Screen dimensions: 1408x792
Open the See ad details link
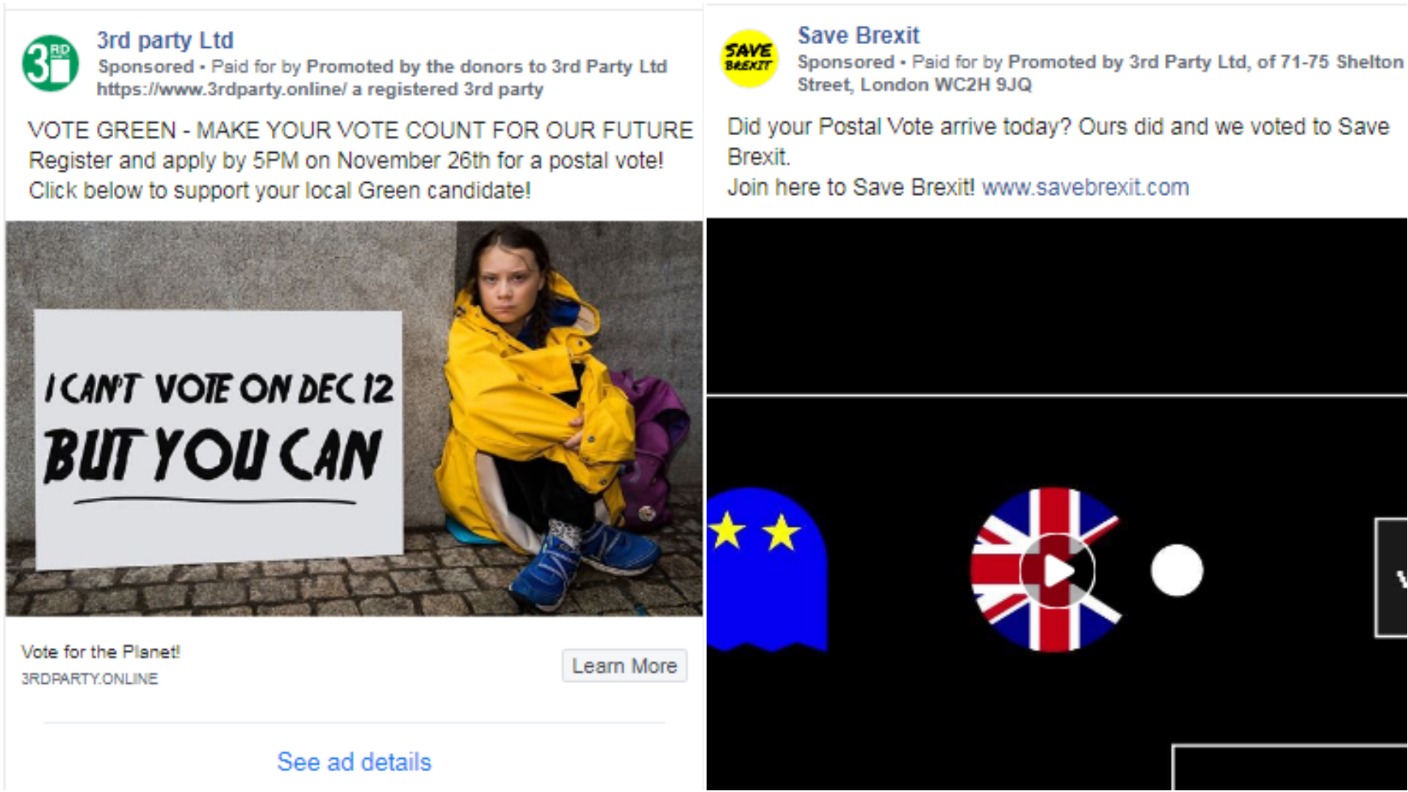coord(354,762)
